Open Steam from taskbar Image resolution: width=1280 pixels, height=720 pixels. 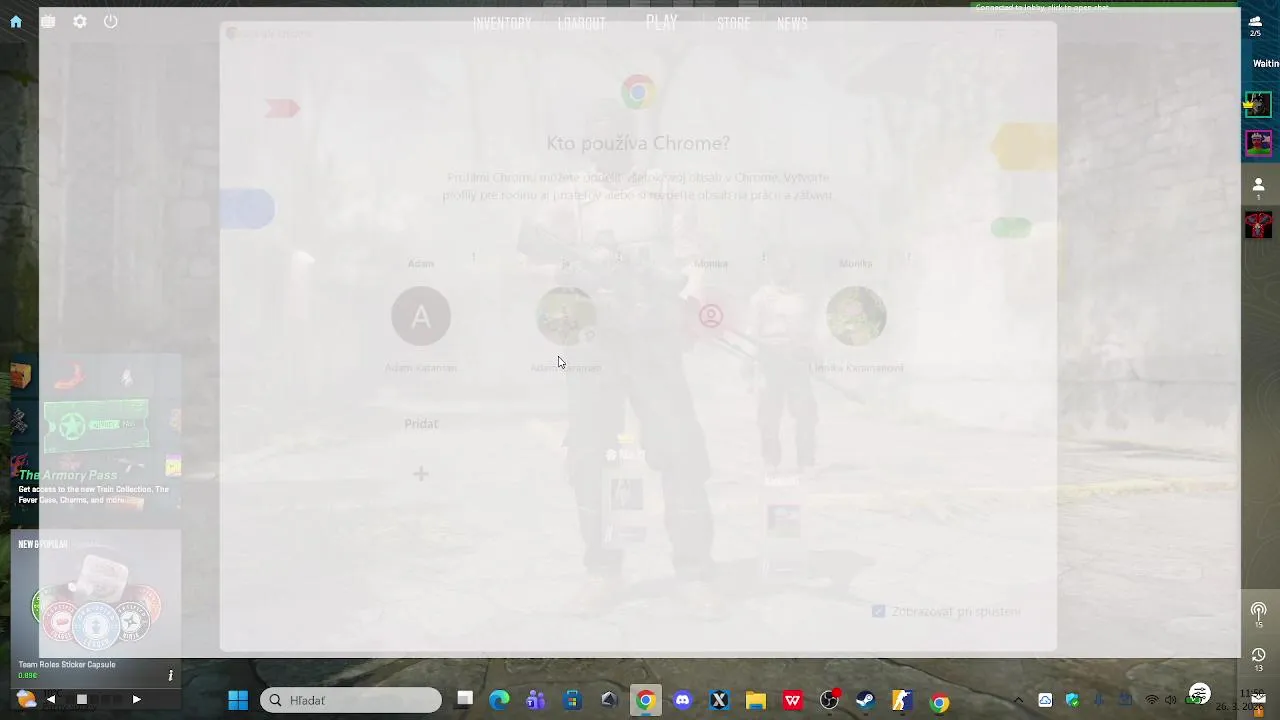[x=866, y=700]
